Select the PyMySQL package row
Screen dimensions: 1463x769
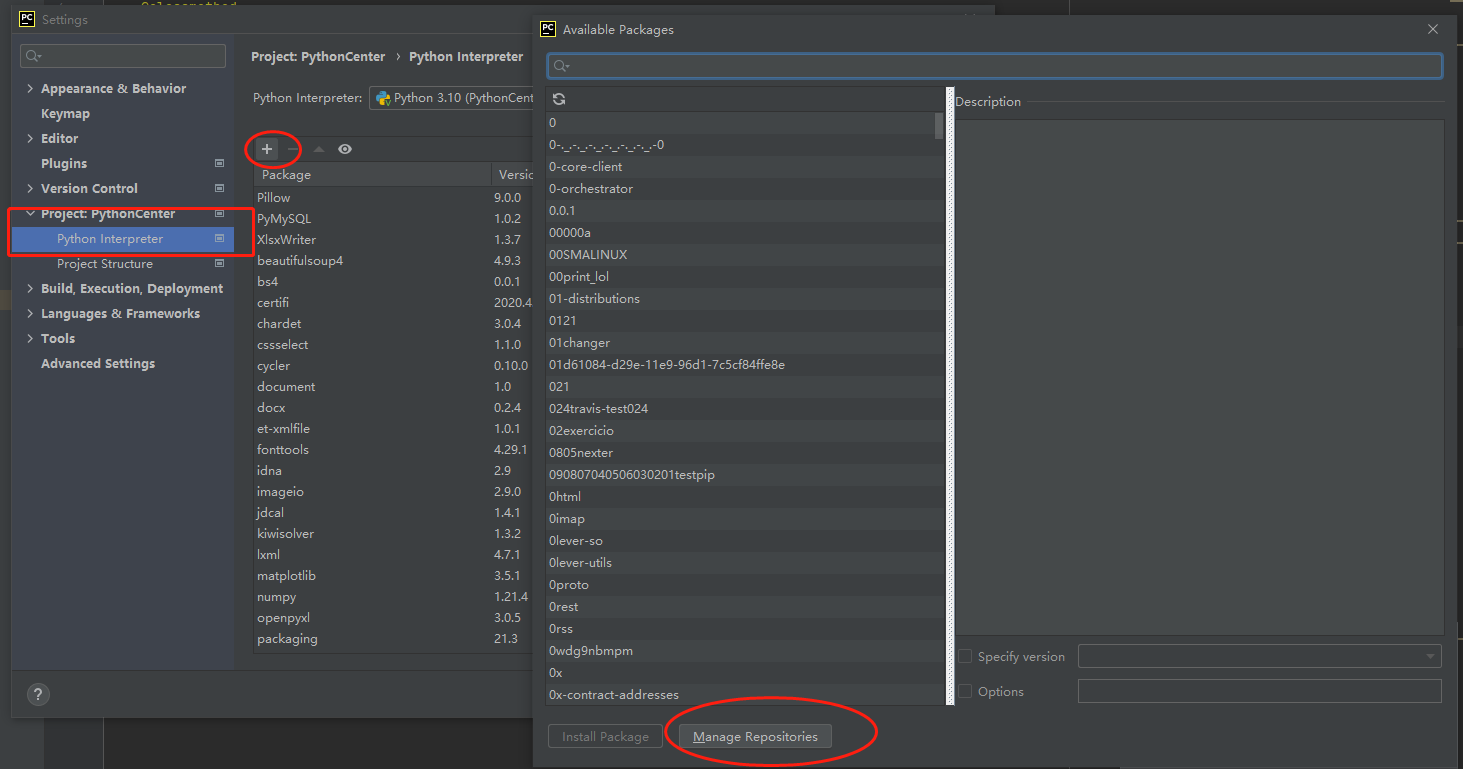393,218
